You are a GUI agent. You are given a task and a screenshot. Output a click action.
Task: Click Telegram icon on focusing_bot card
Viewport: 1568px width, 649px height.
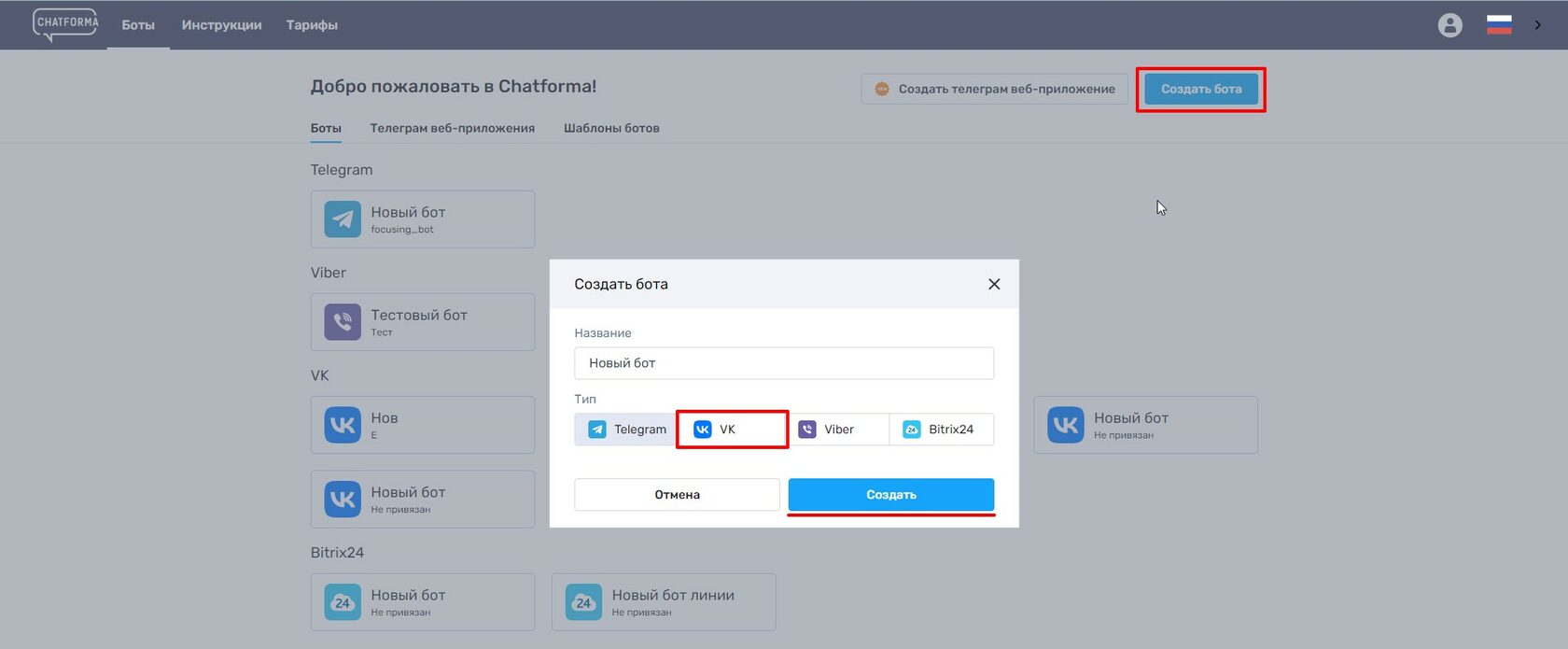point(343,219)
